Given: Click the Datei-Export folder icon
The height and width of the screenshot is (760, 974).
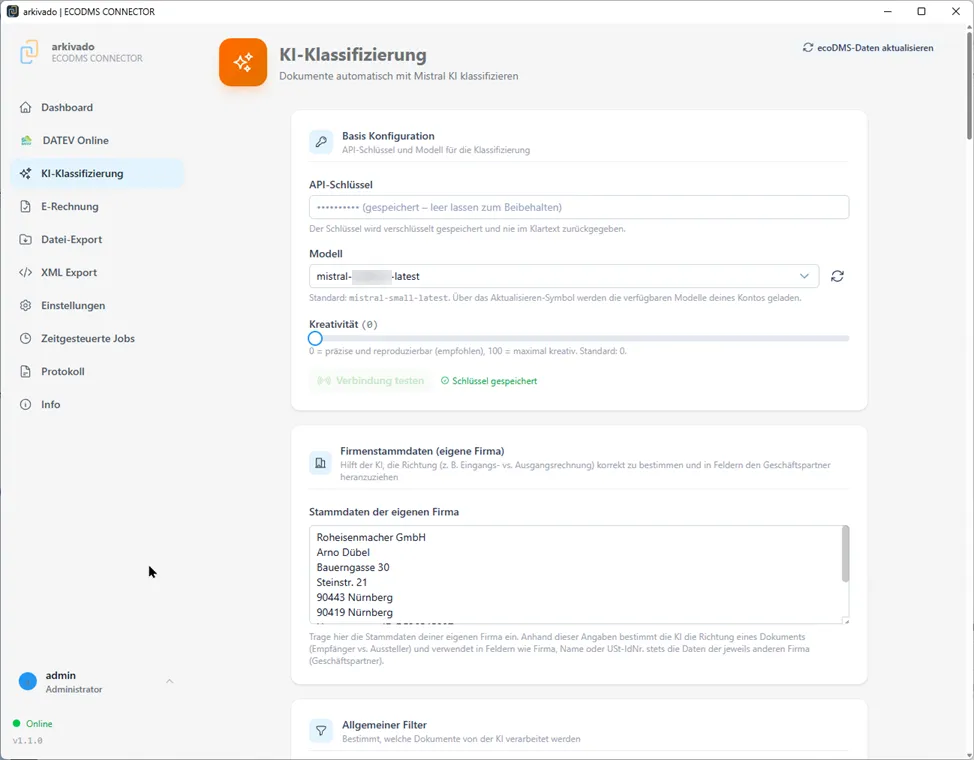Looking at the screenshot, I should pos(25,239).
